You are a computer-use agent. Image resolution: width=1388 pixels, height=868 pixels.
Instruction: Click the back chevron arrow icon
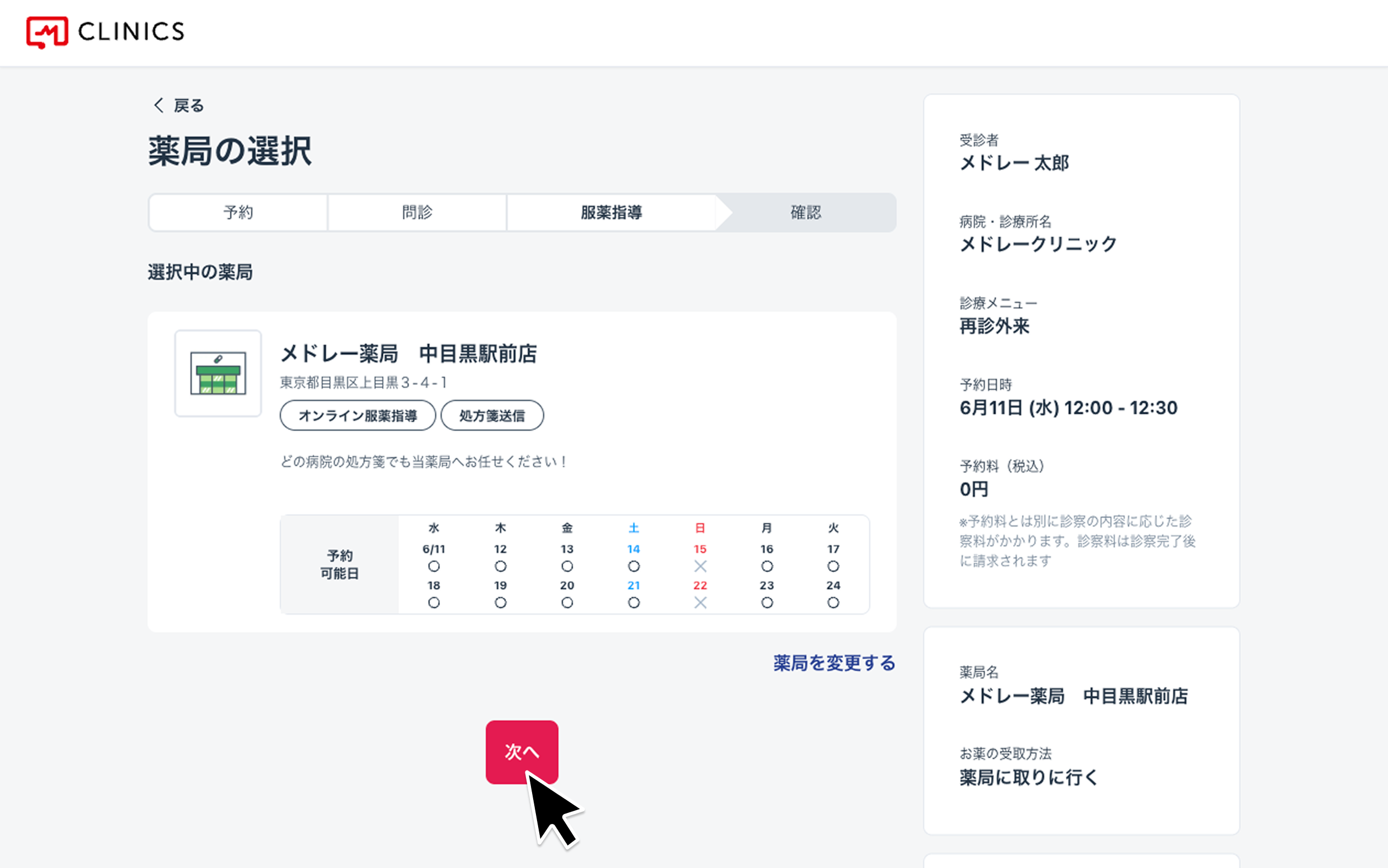159,105
